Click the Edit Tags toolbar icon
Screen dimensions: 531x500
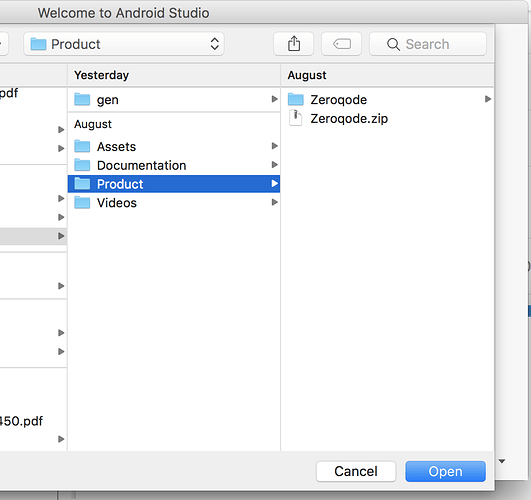click(x=341, y=44)
